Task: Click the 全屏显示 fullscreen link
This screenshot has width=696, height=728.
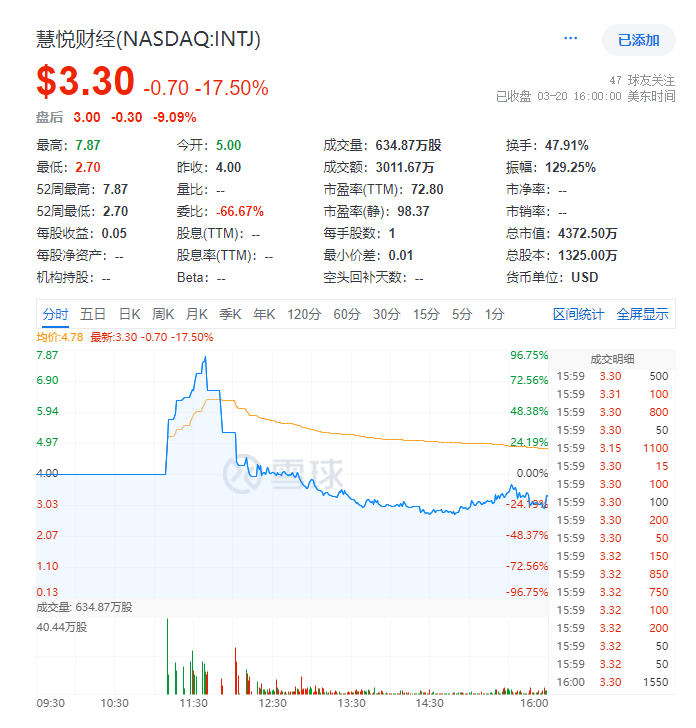Action: click(x=643, y=314)
